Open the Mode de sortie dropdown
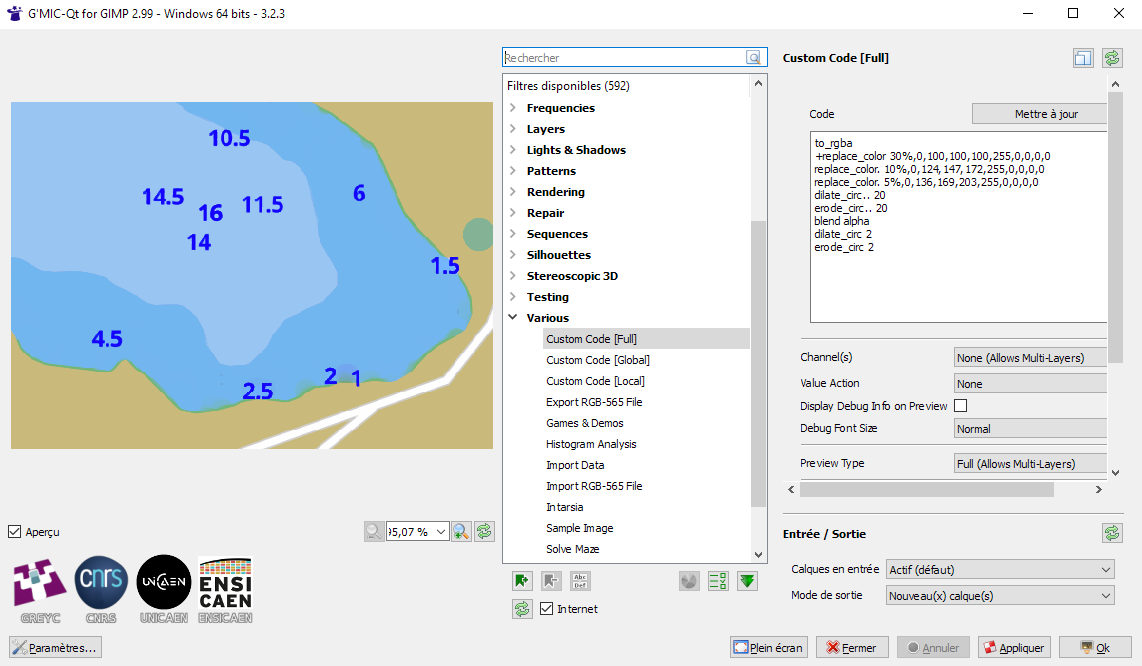1142x666 pixels. pyautogui.click(x=1000, y=596)
